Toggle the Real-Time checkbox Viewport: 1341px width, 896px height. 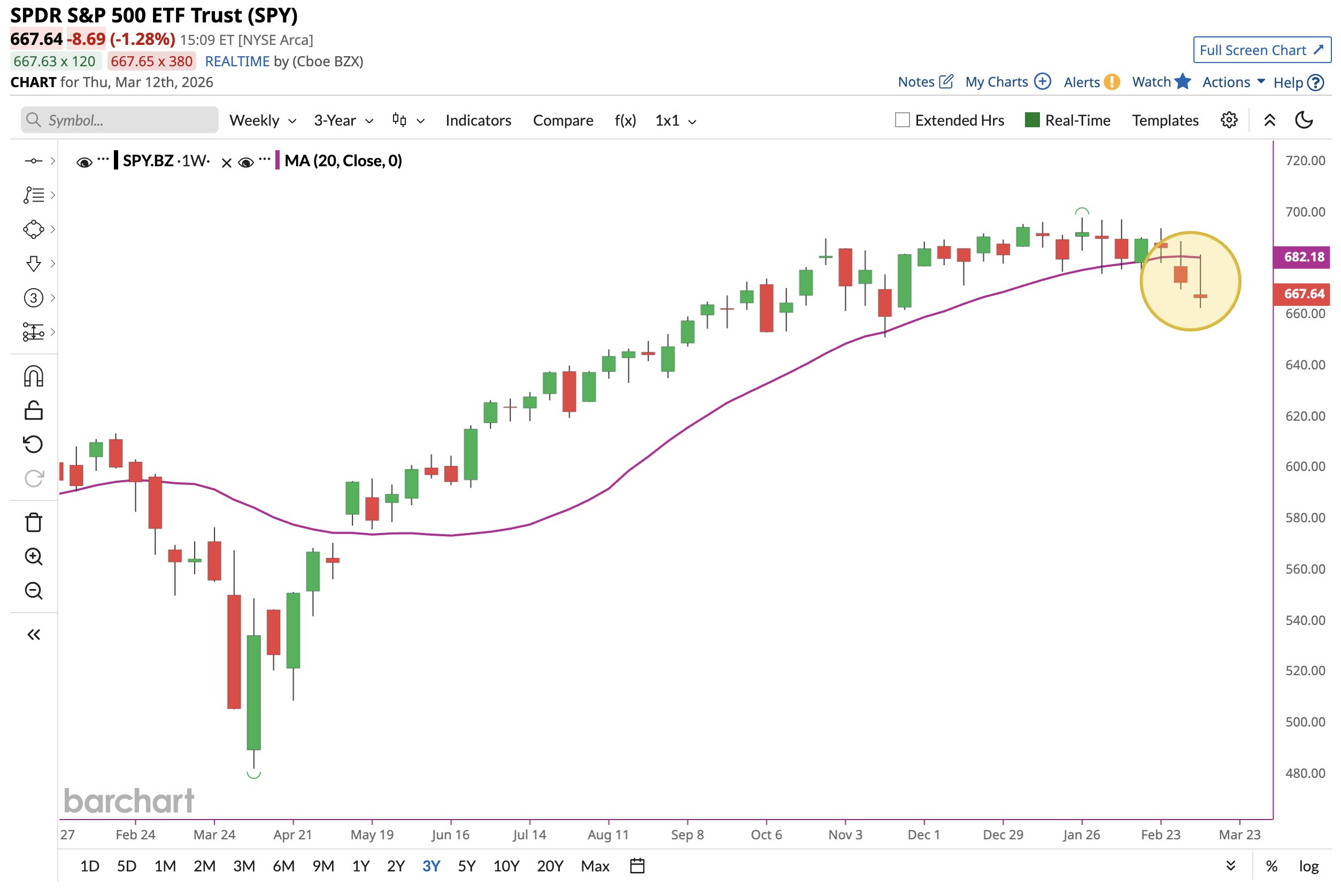[x=1032, y=121]
